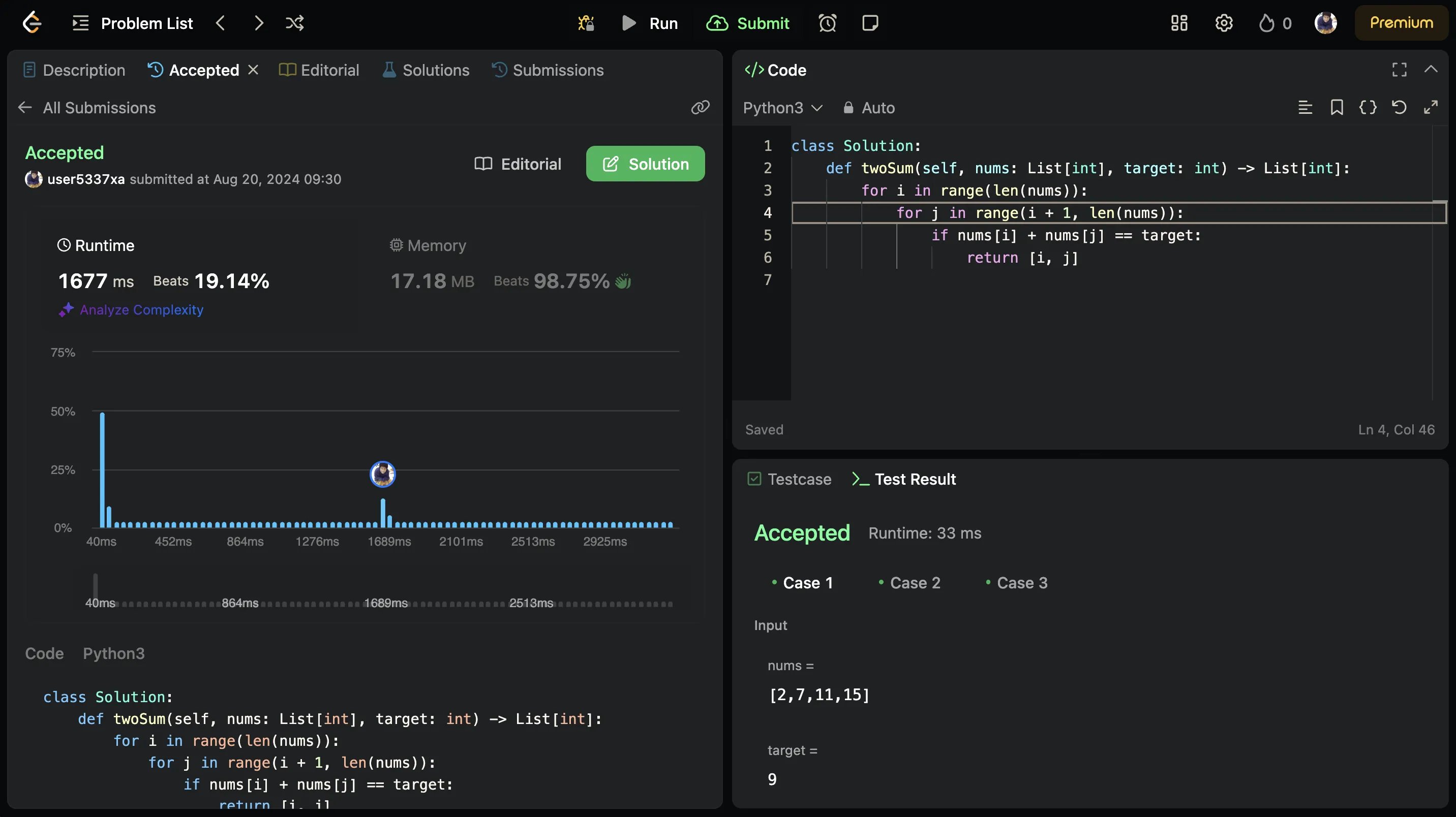Click the LeetCode logo icon
The height and width of the screenshot is (817, 1456).
32,22
